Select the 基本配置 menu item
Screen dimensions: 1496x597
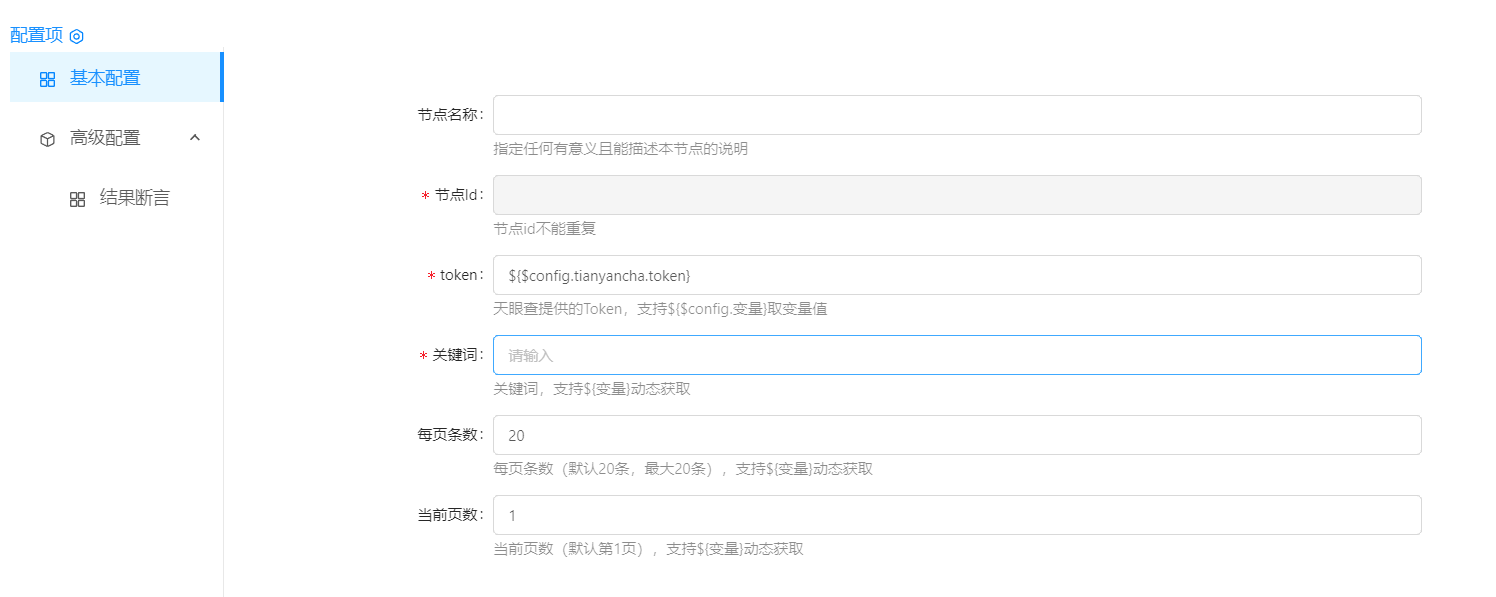pos(105,78)
